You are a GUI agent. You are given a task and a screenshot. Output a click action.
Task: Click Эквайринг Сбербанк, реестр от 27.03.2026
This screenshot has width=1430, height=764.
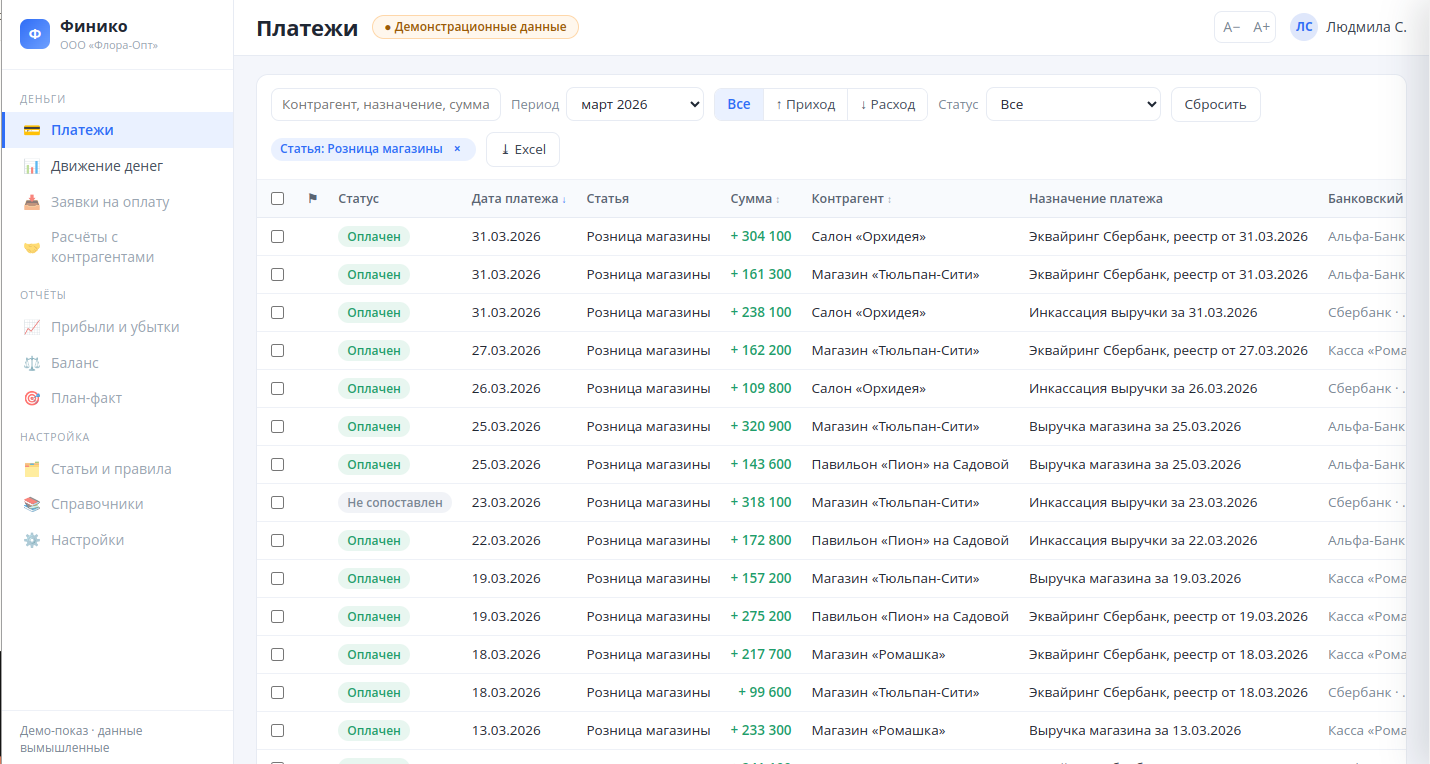coord(1168,351)
